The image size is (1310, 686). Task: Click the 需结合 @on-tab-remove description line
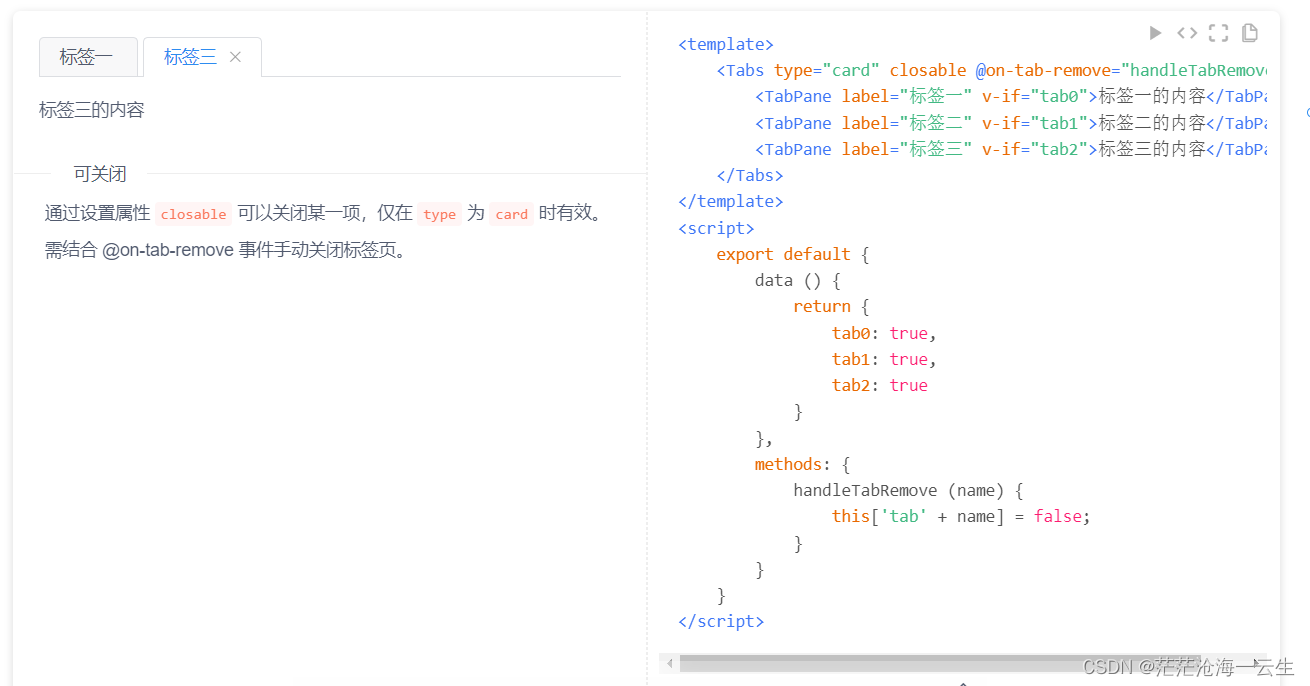click(x=226, y=250)
